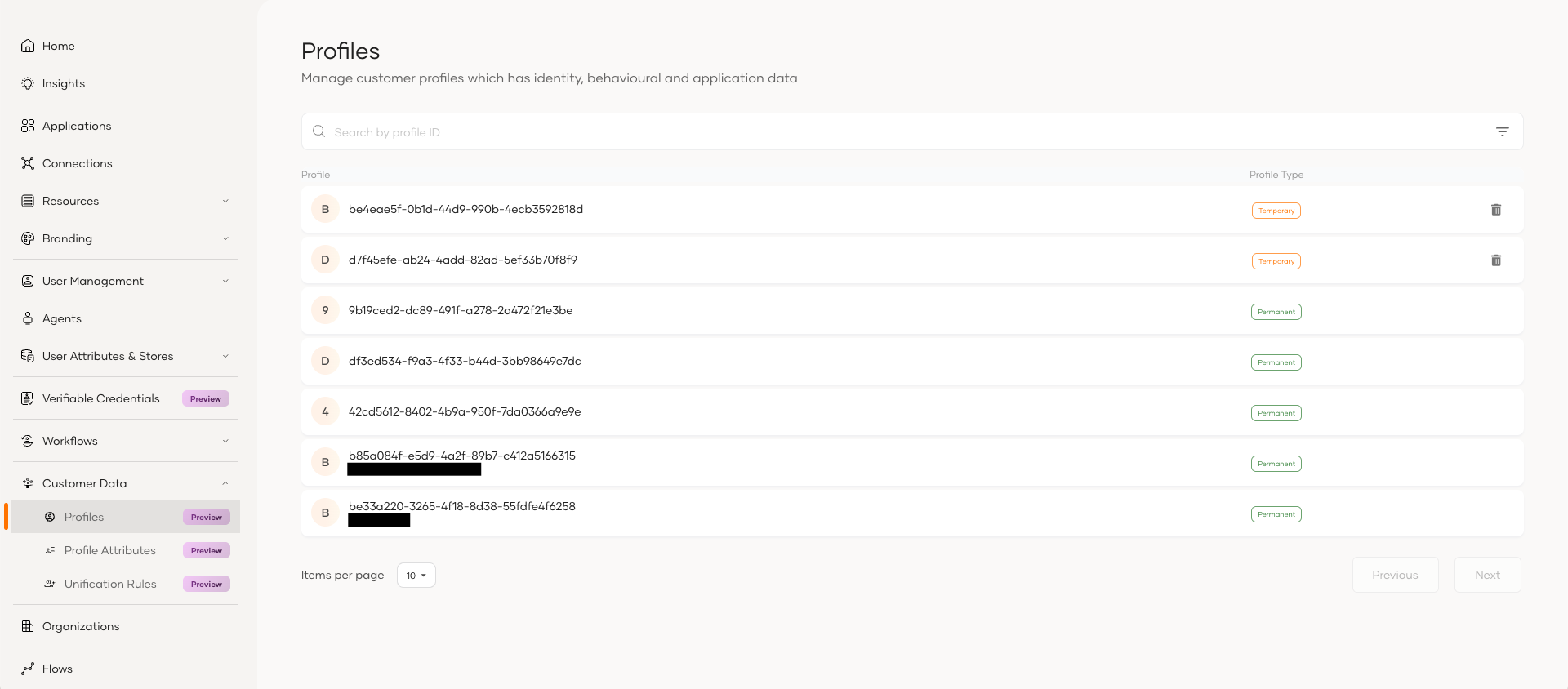This screenshot has width=1568, height=689.
Task: Click Temporary badge on d7f45efe row
Action: pos(1276,261)
